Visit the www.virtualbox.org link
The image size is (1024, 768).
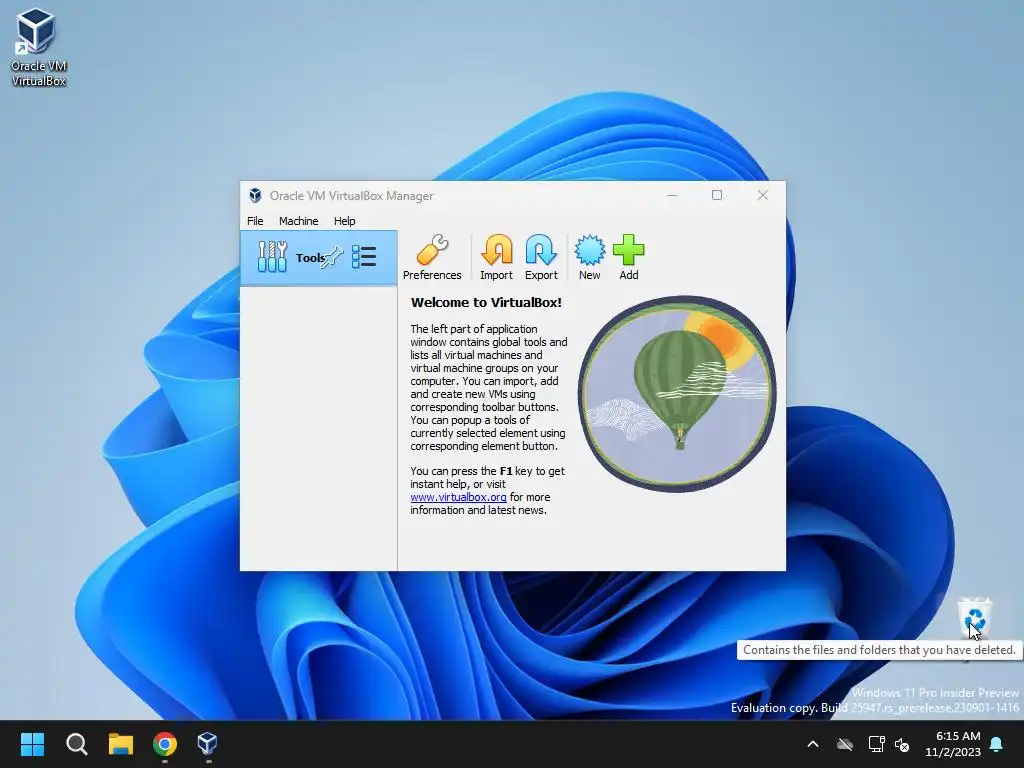click(458, 497)
